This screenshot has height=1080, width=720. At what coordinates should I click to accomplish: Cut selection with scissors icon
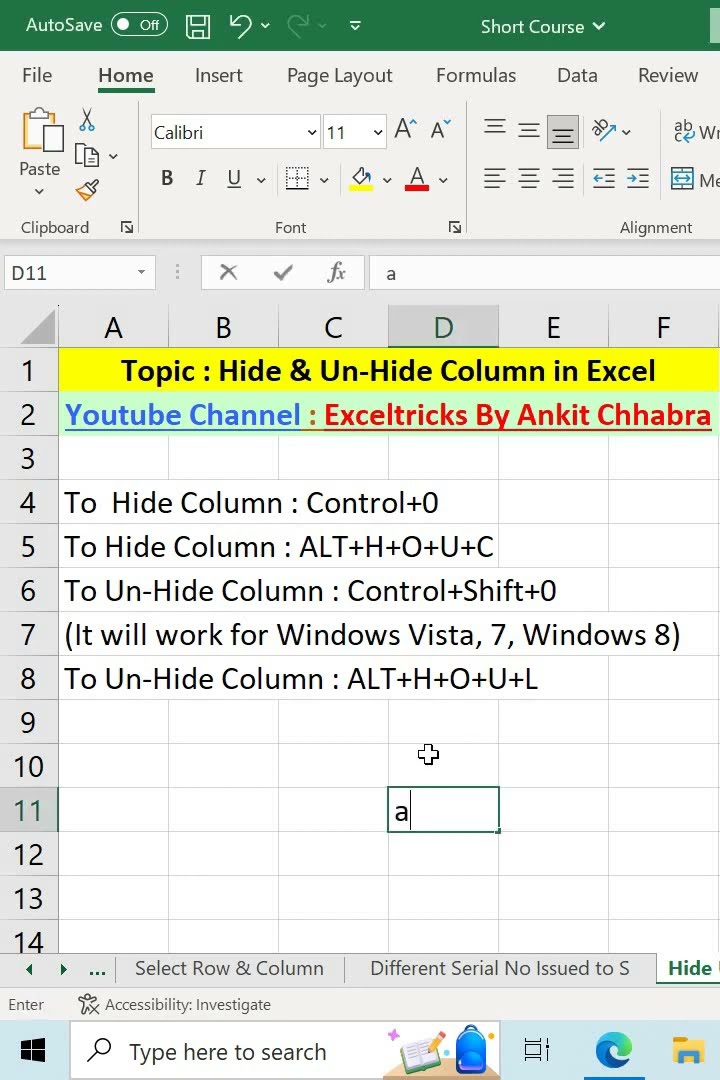86,120
